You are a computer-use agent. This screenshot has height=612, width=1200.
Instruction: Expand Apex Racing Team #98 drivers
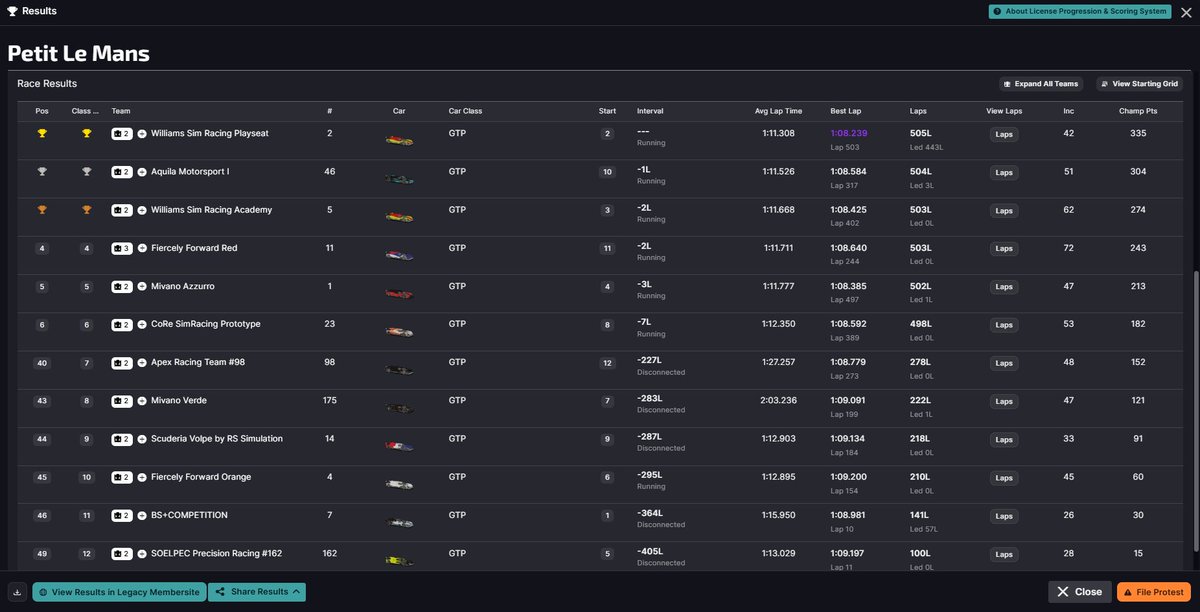(142, 363)
